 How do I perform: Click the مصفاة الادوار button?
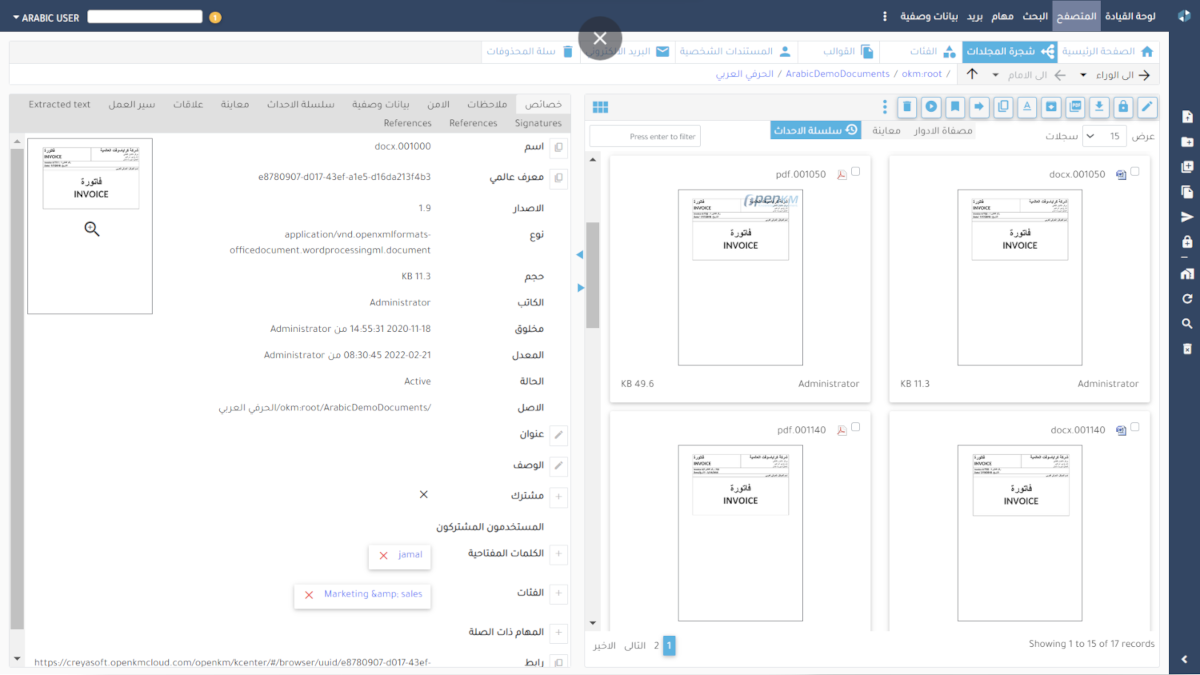(943, 130)
